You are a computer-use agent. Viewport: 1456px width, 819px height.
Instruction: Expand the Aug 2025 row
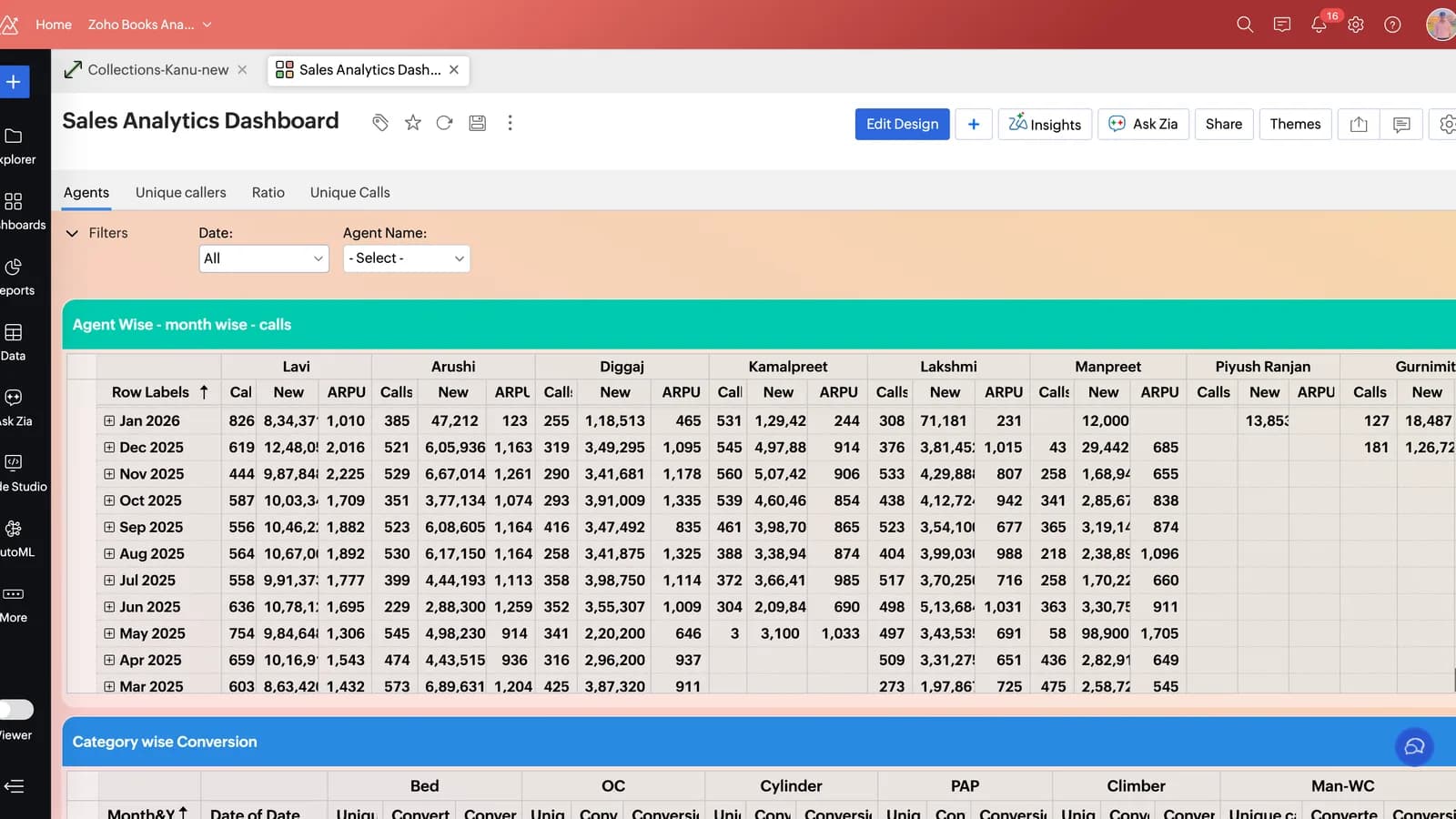(x=109, y=553)
